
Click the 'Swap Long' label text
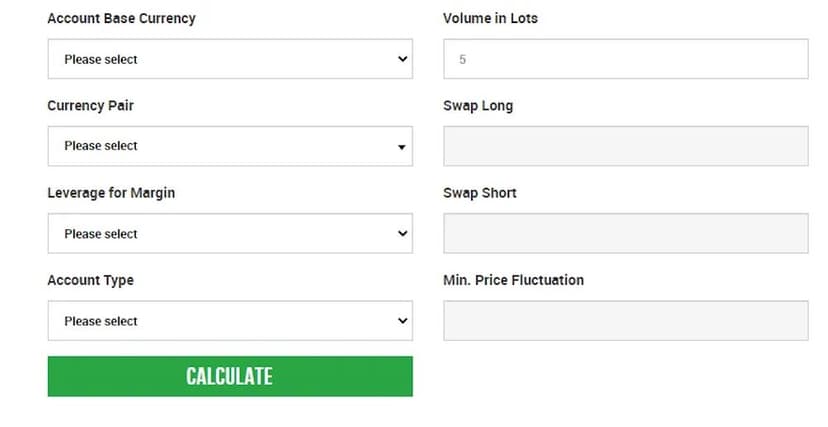(x=478, y=105)
